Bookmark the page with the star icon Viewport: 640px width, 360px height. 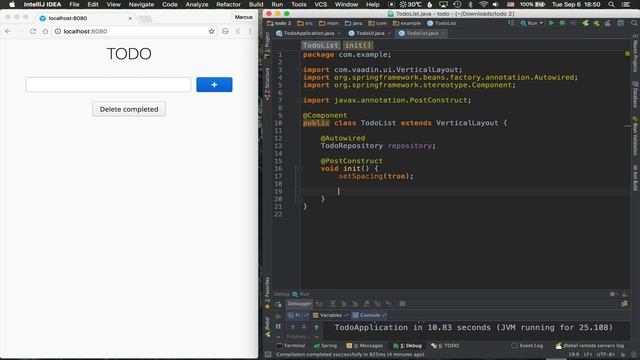point(211,31)
